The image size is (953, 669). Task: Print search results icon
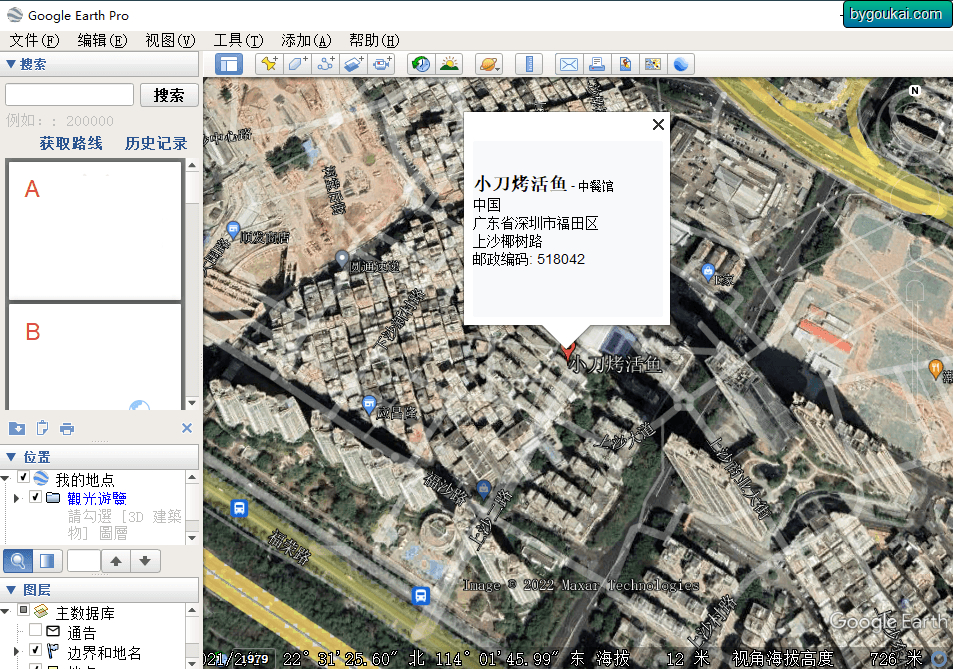pos(67,429)
